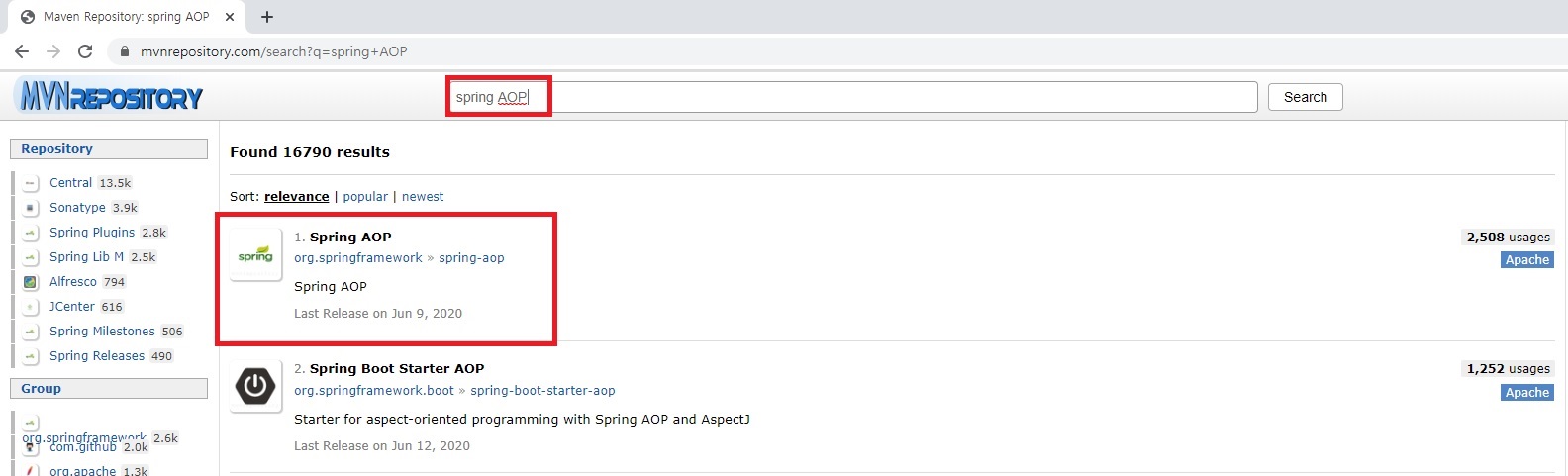This screenshot has height=476, width=1568.
Task: Go back to previous page
Action: 22,51
